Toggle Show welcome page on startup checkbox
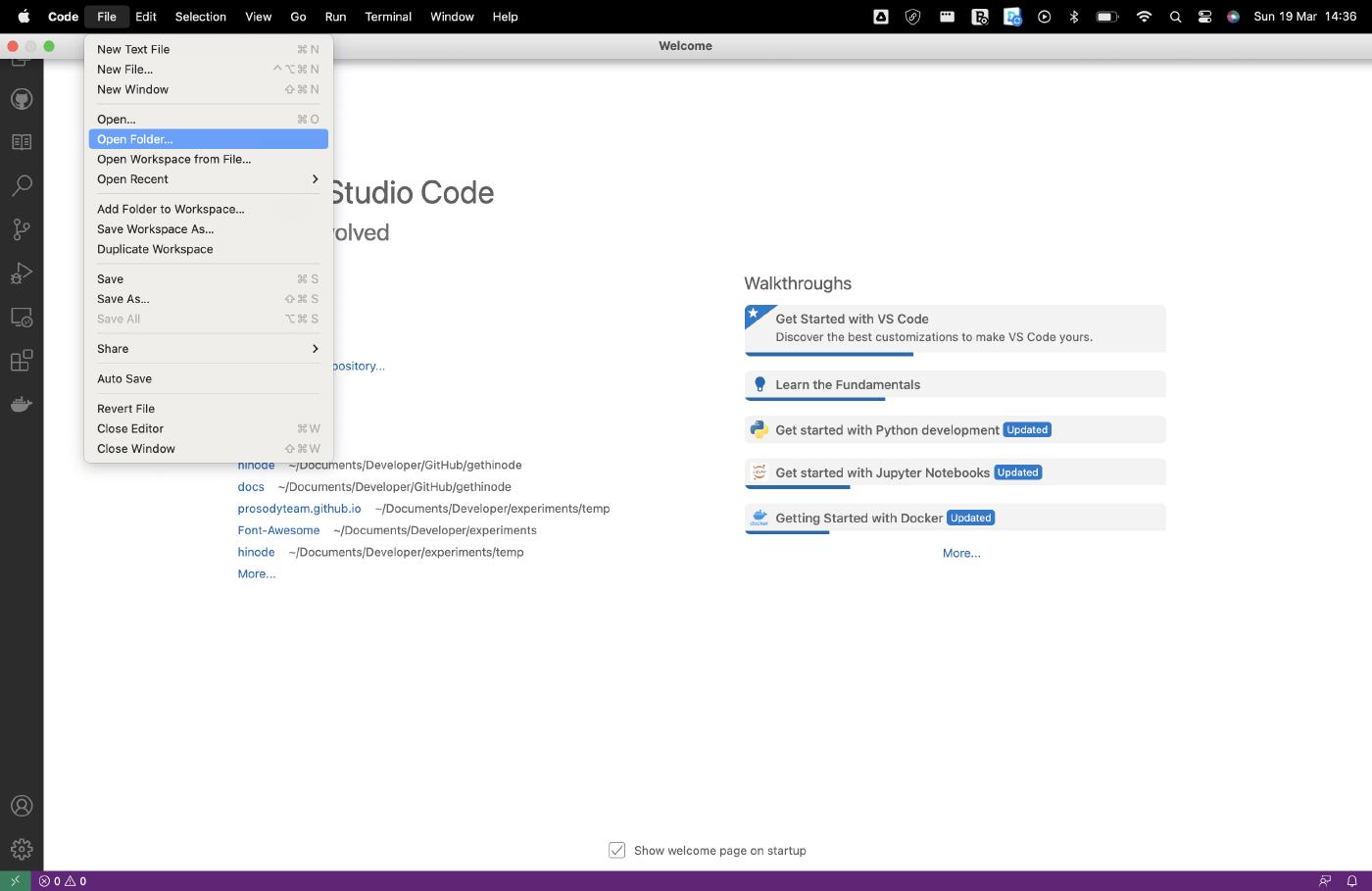 coord(616,850)
